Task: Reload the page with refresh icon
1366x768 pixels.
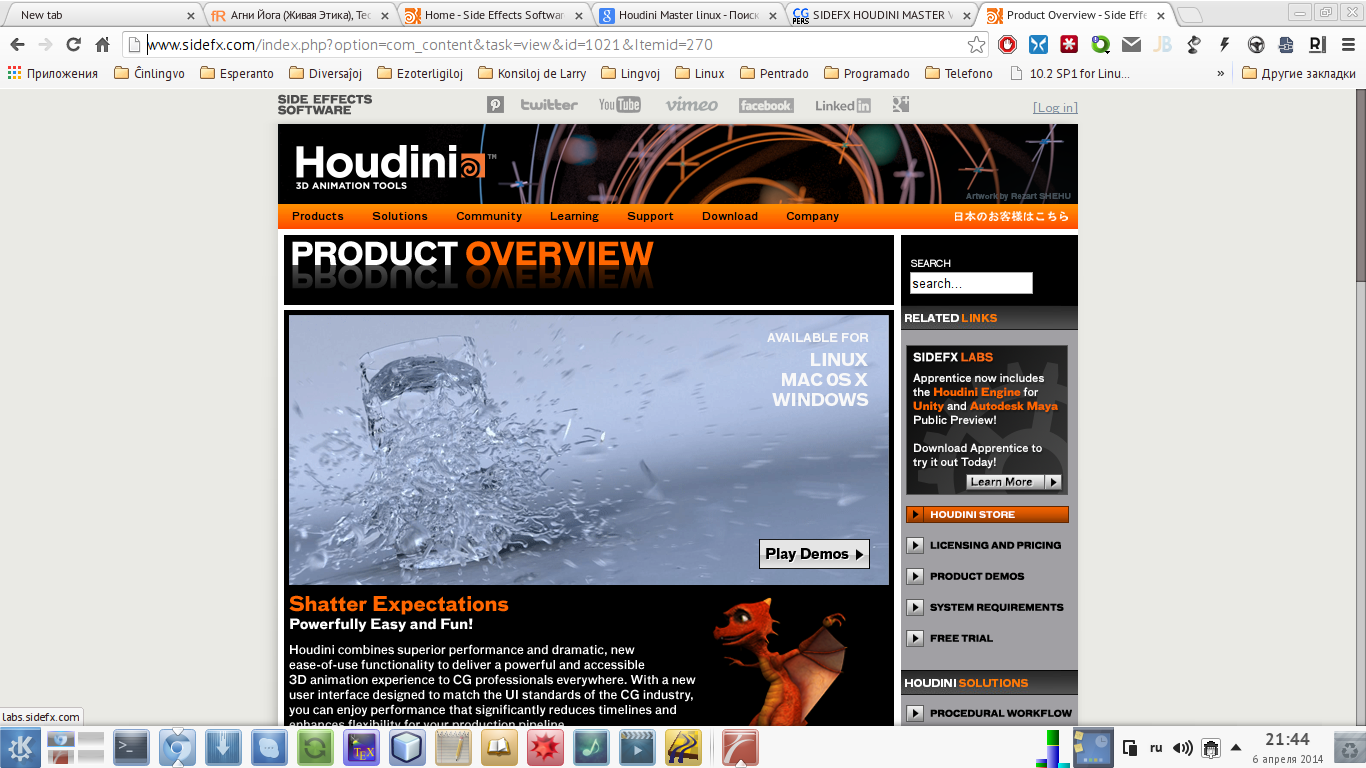Action: (x=73, y=45)
